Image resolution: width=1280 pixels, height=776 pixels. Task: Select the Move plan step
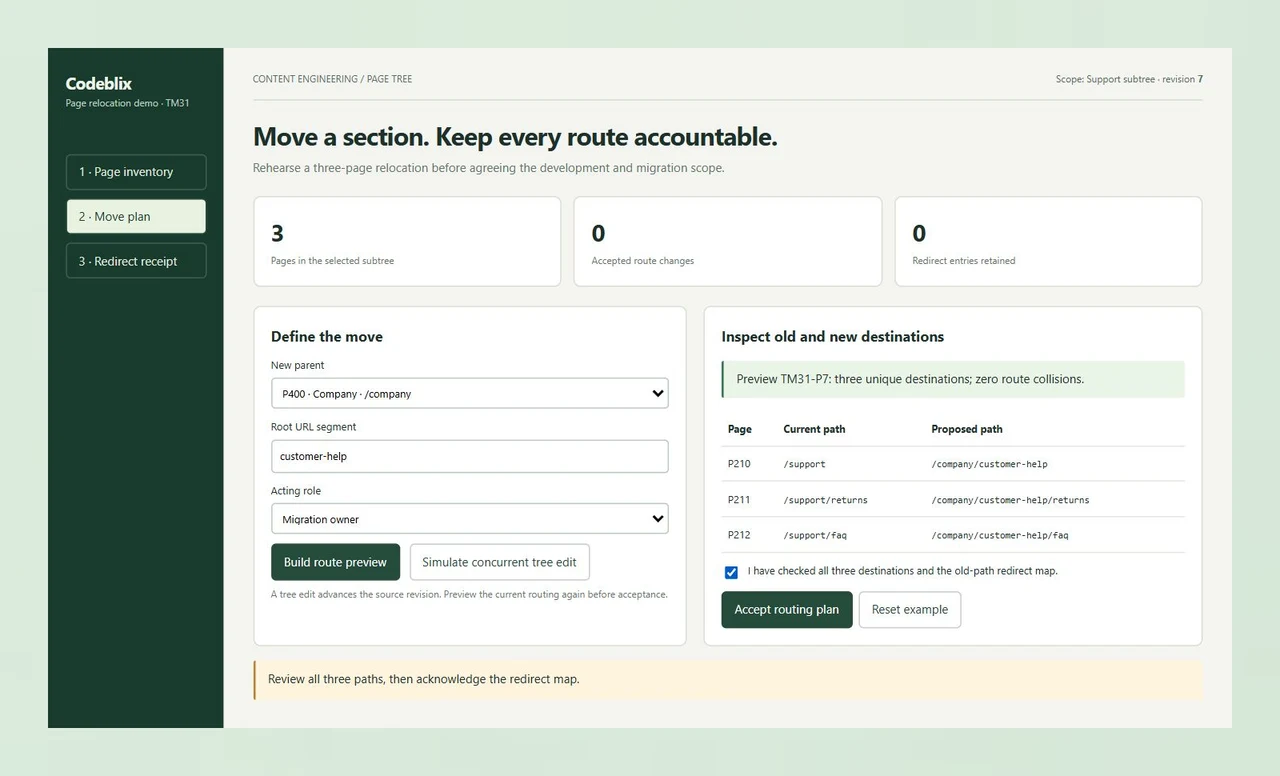(x=136, y=216)
